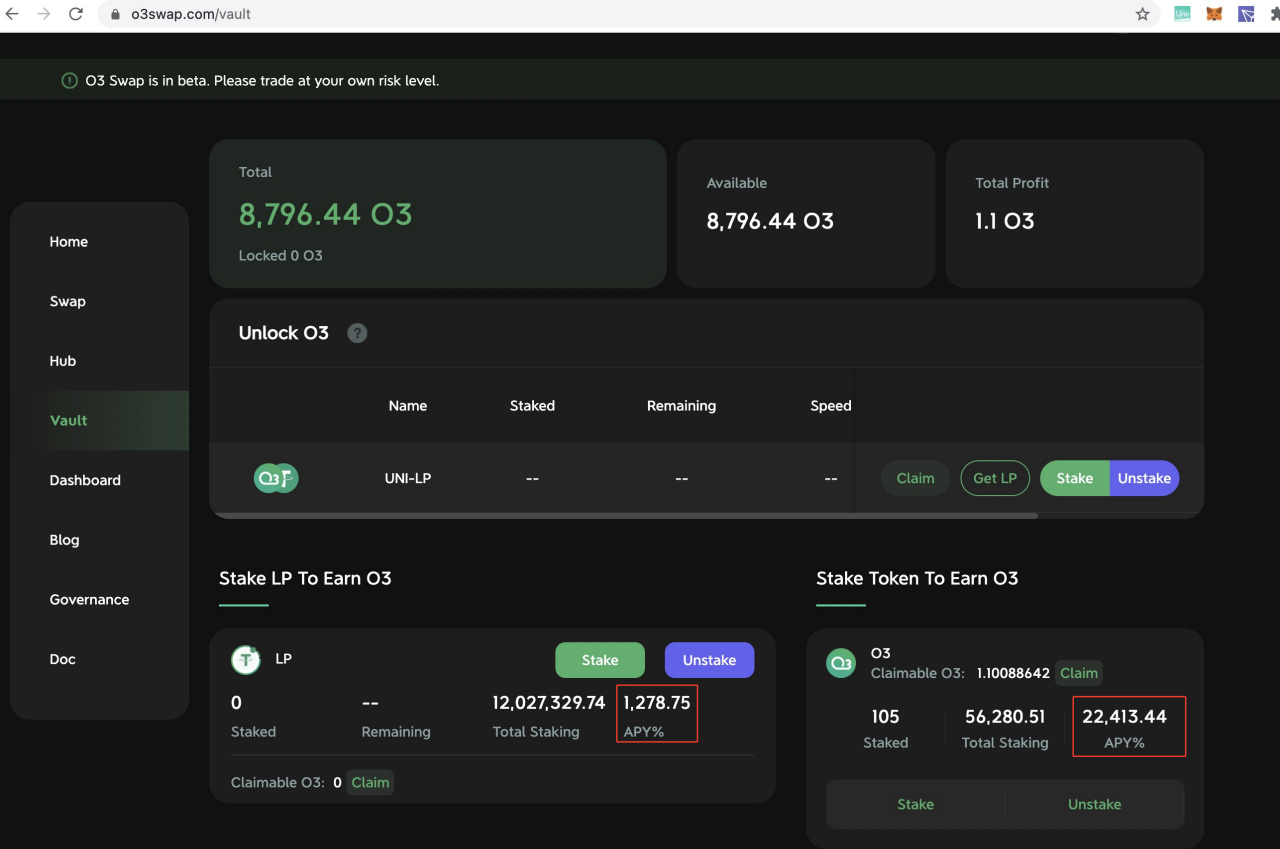This screenshot has height=849, width=1280.
Task: Click the O3 Swap beta warning text
Action: click(x=262, y=80)
